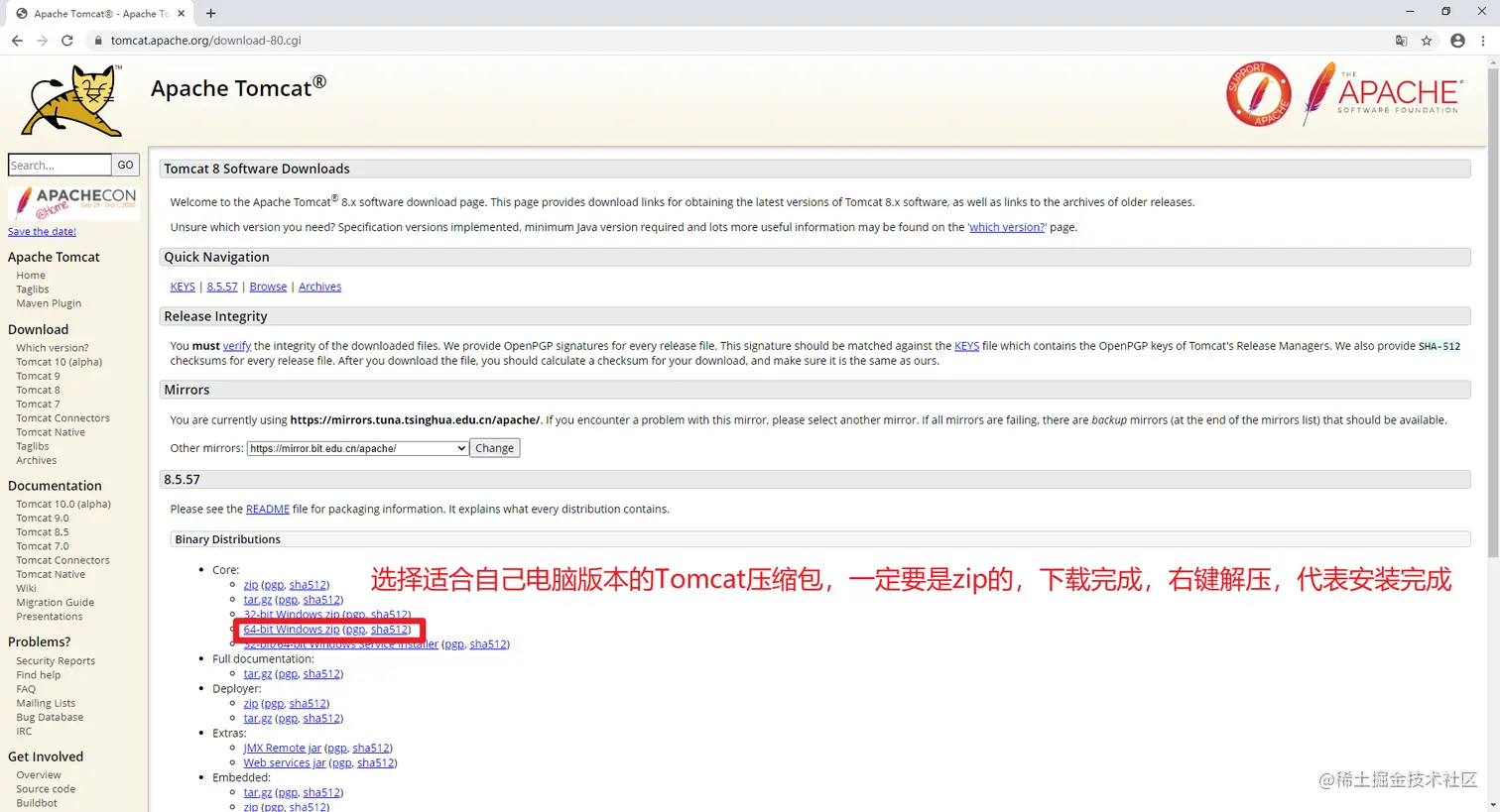
Task: Click the GO search button
Action: [x=125, y=165]
